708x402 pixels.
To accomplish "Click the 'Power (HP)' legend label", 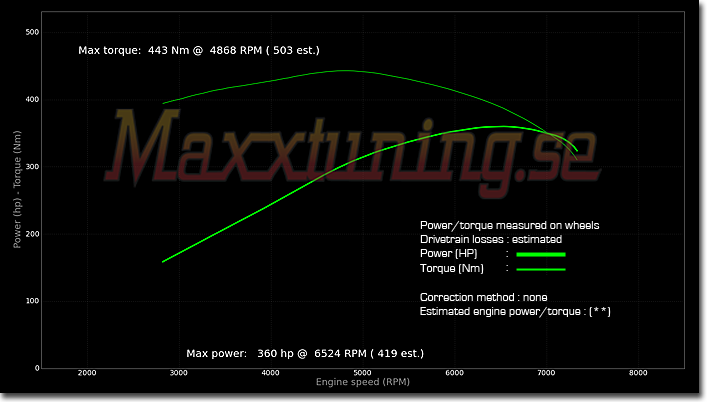I will coord(448,253).
